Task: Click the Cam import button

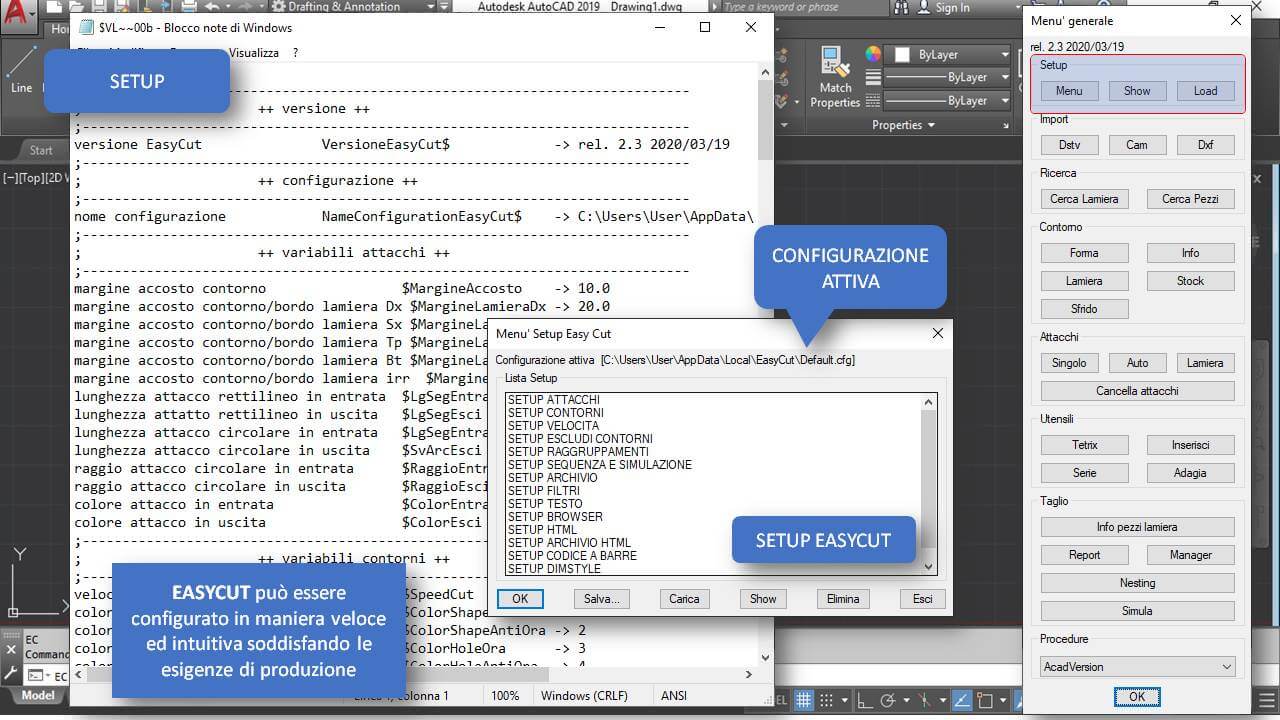Action: point(1137,145)
